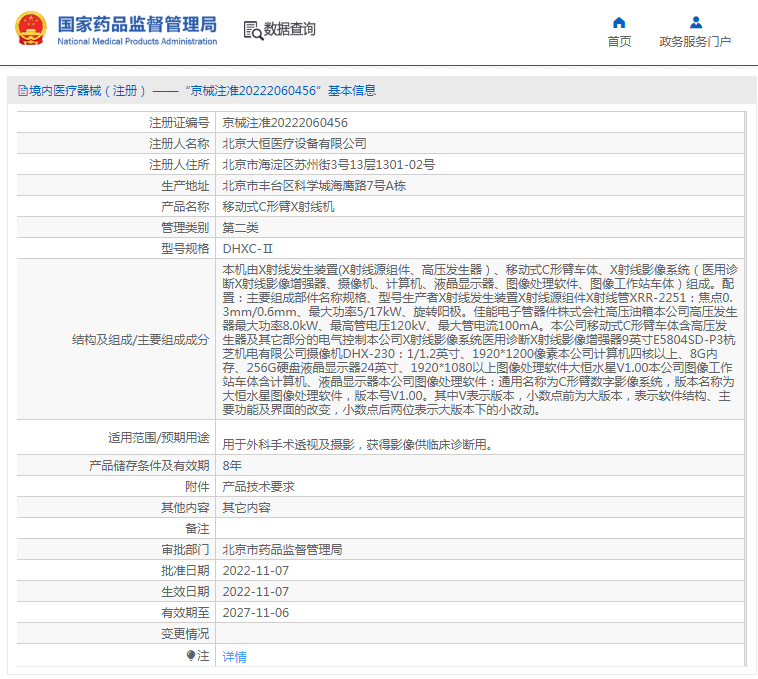This screenshot has height=679, width=758.
Task: Select 北京市药品监督管理局 approval department
Action: [x=282, y=549]
